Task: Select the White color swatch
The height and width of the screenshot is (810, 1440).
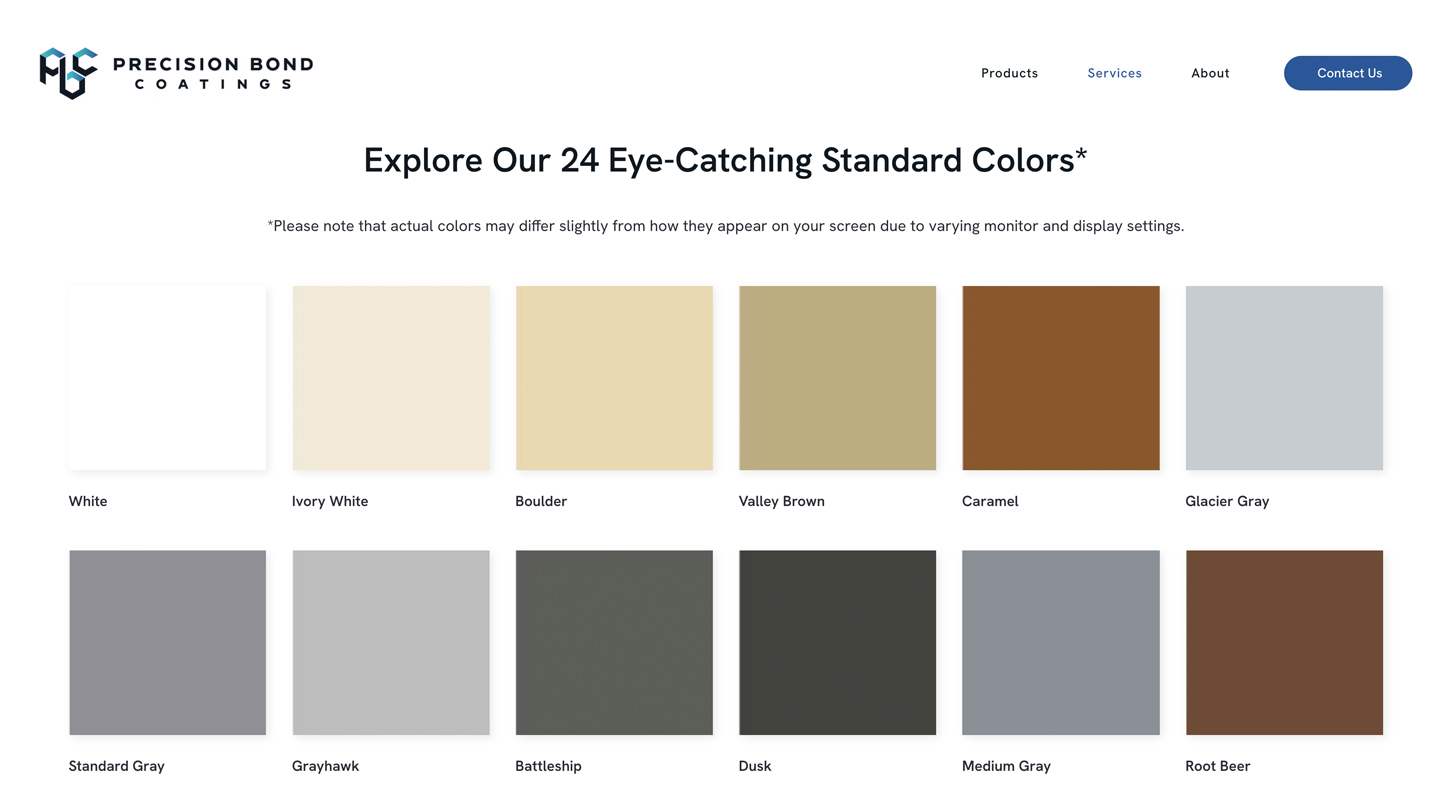Action: click(167, 378)
